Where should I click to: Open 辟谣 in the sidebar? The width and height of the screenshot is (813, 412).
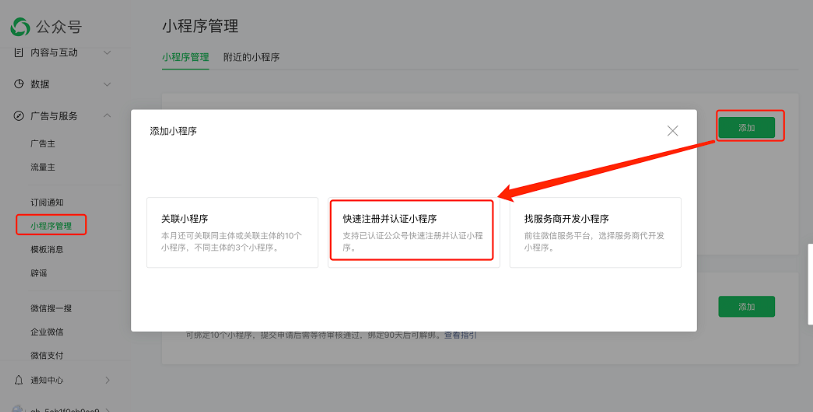point(38,273)
